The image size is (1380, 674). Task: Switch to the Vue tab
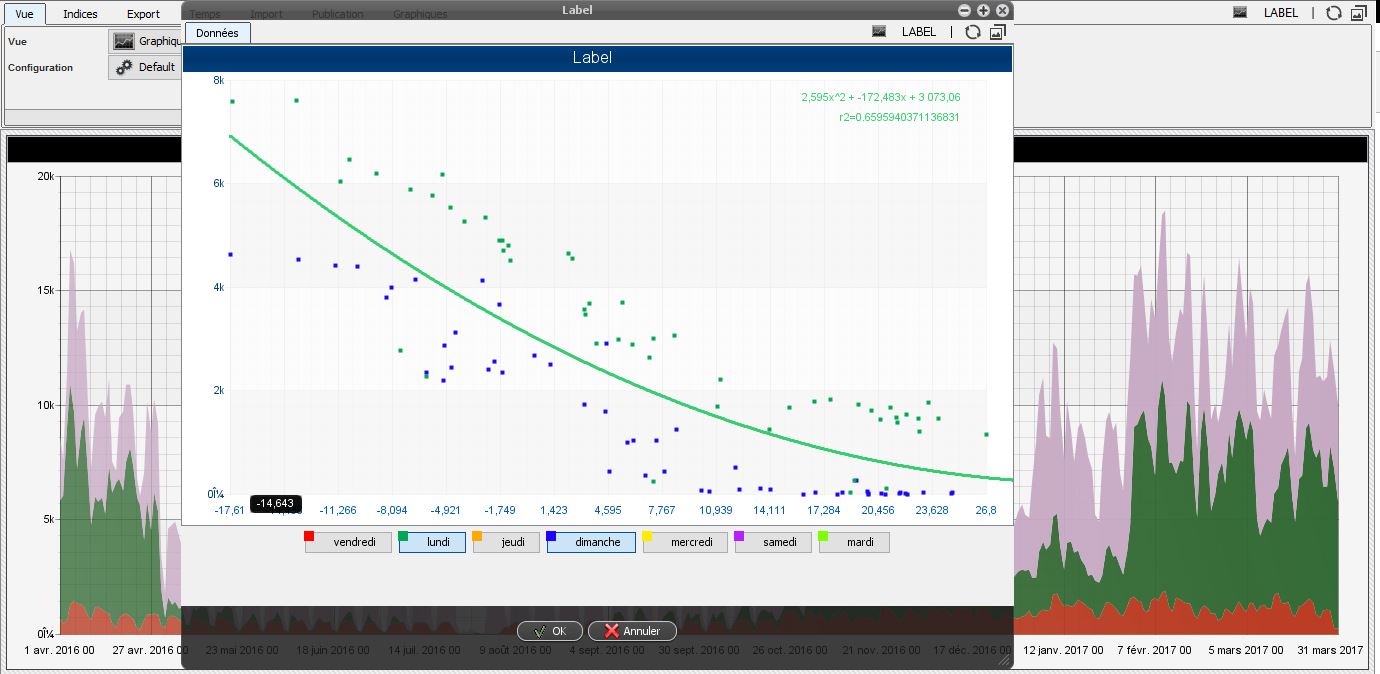24,14
